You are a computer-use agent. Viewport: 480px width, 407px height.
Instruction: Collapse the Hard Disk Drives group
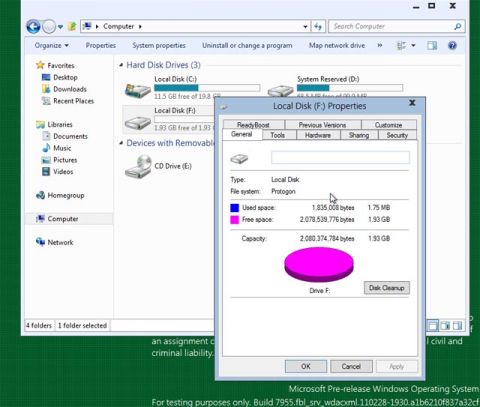point(121,65)
